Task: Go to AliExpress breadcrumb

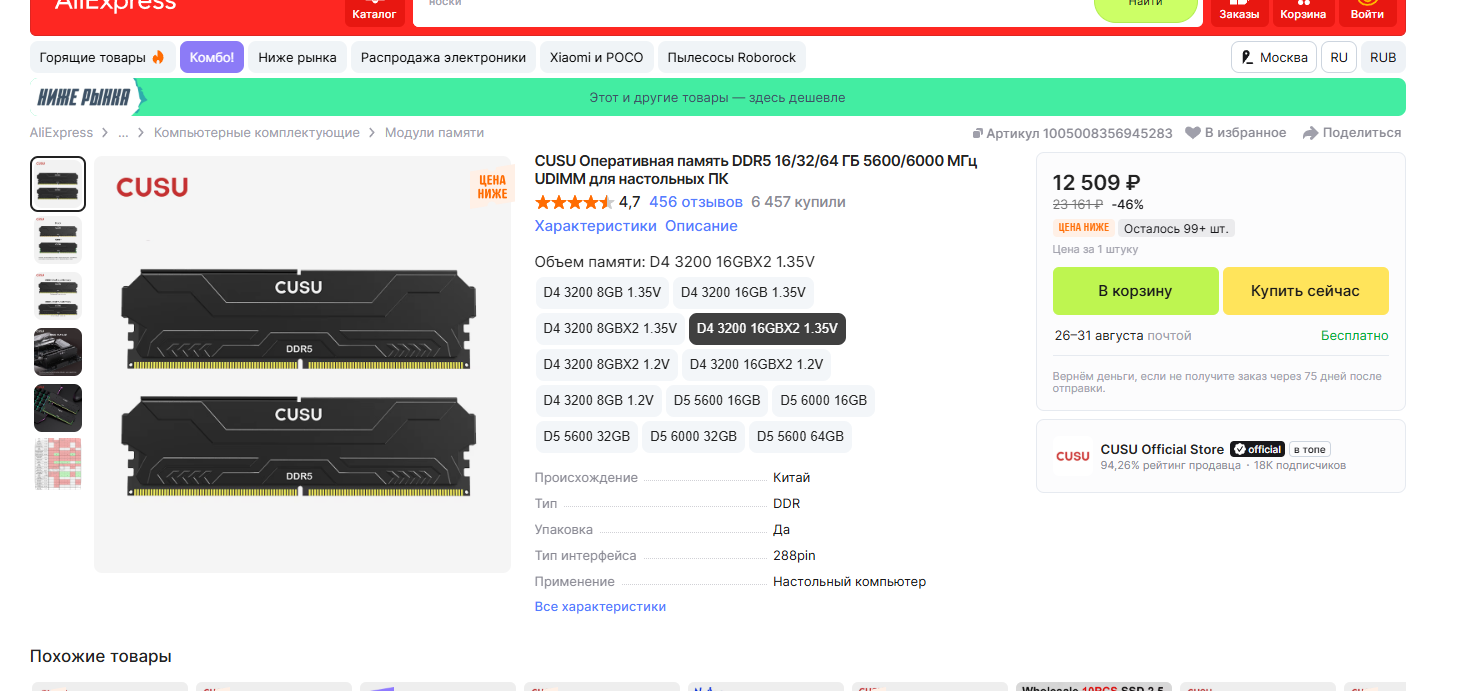Action: click(x=61, y=132)
